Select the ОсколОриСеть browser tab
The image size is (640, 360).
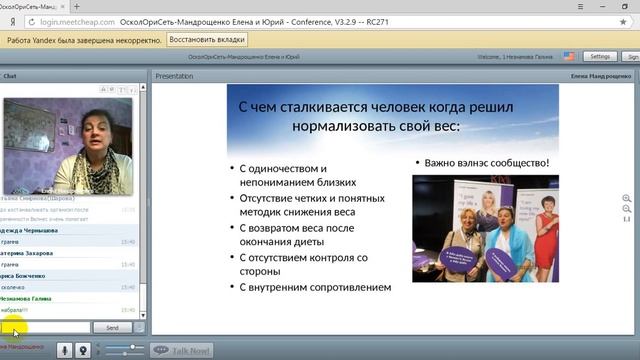pos(33,7)
